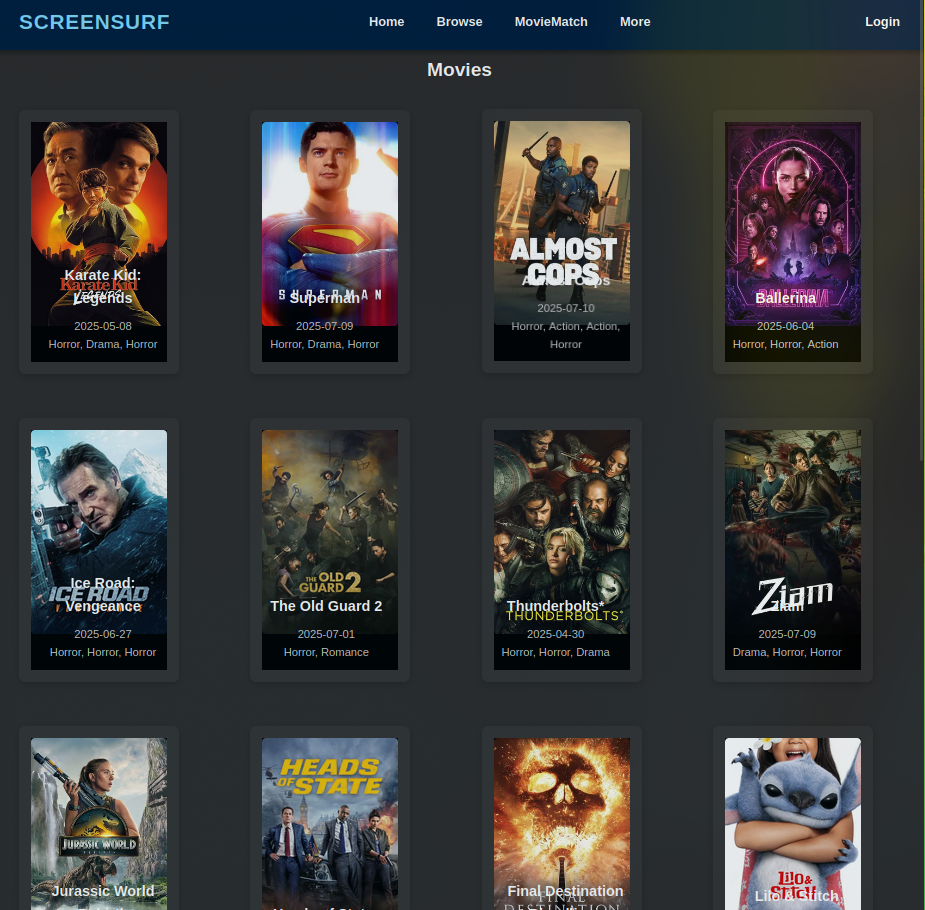The height and width of the screenshot is (910, 925).
Task: Click the genres 'Horror, Romance'
Action: 326,652
